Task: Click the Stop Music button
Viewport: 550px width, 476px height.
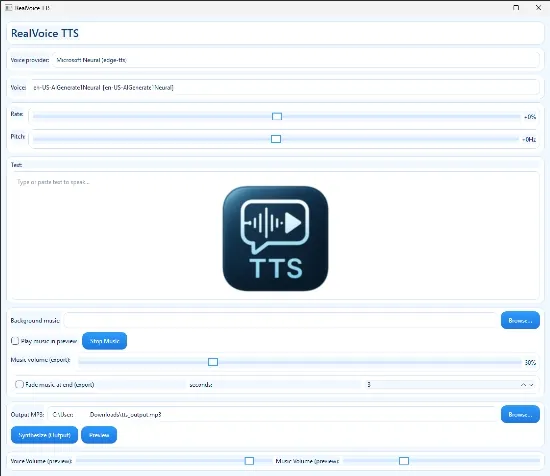Action: click(x=105, y=341)
